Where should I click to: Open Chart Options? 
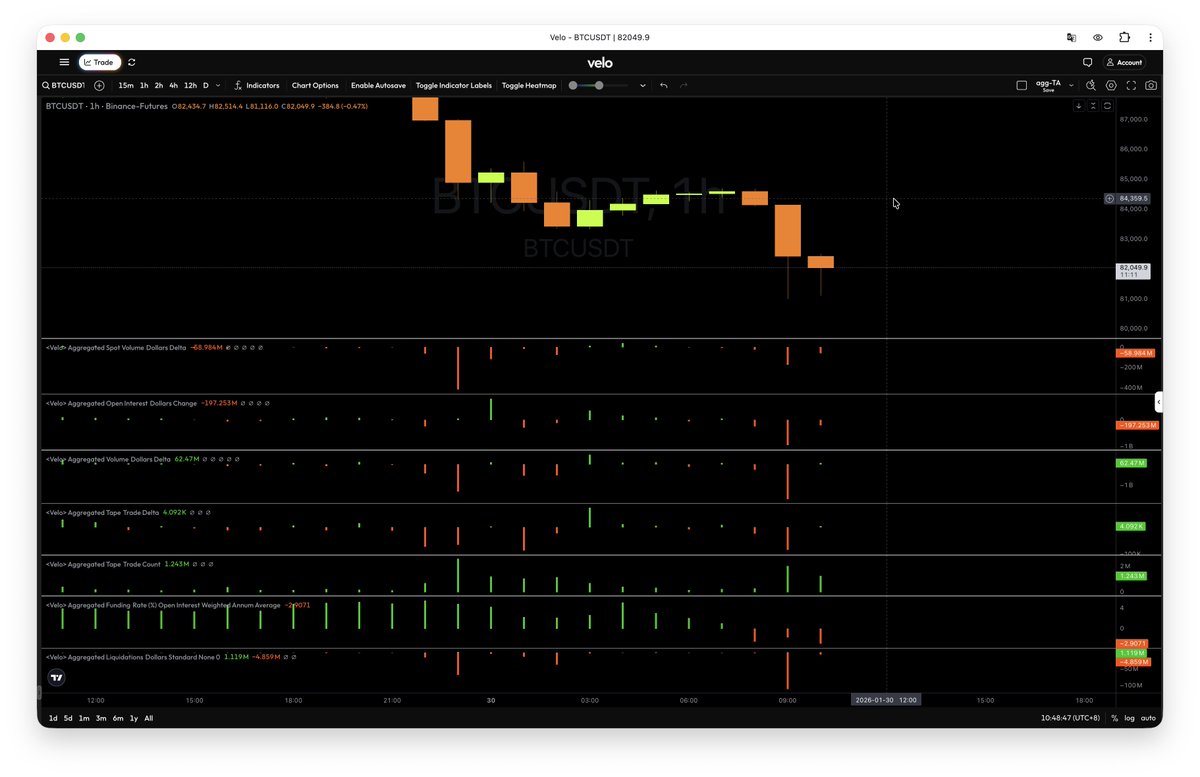click(315, 86)
